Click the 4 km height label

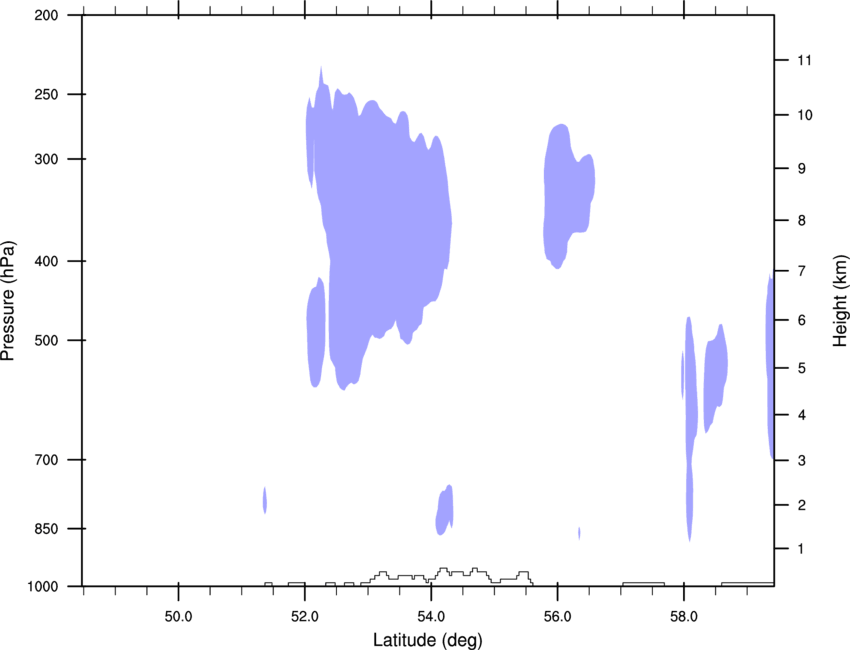(802, 415)
